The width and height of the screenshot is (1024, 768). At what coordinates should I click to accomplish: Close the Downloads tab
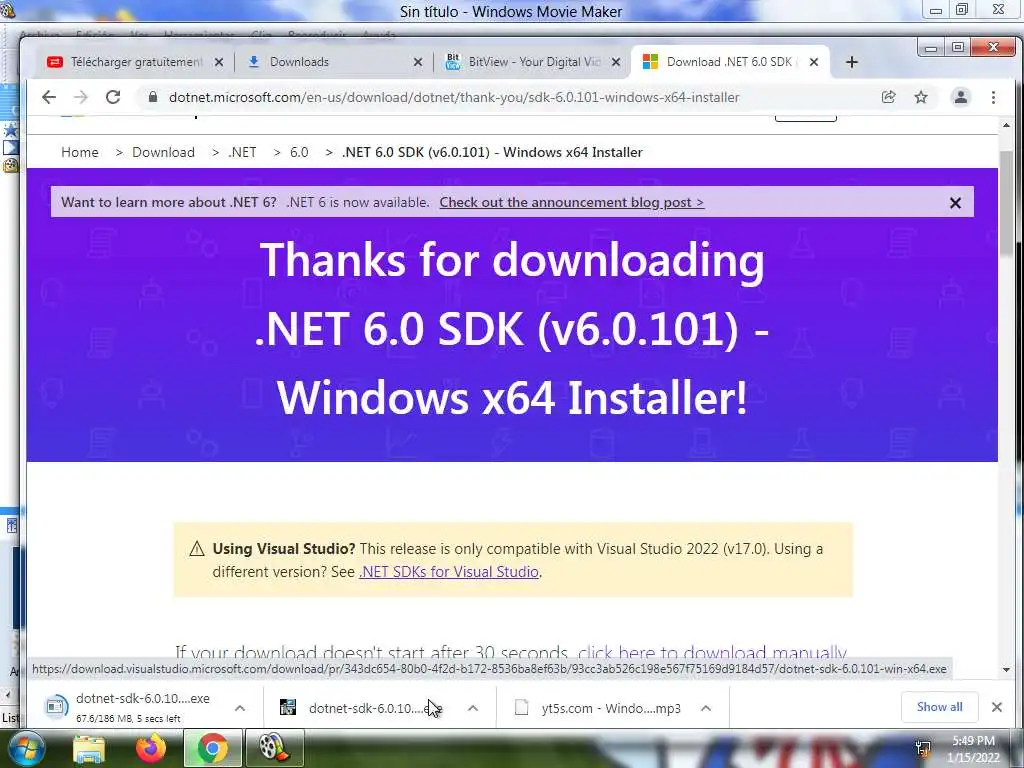point(418,62)
